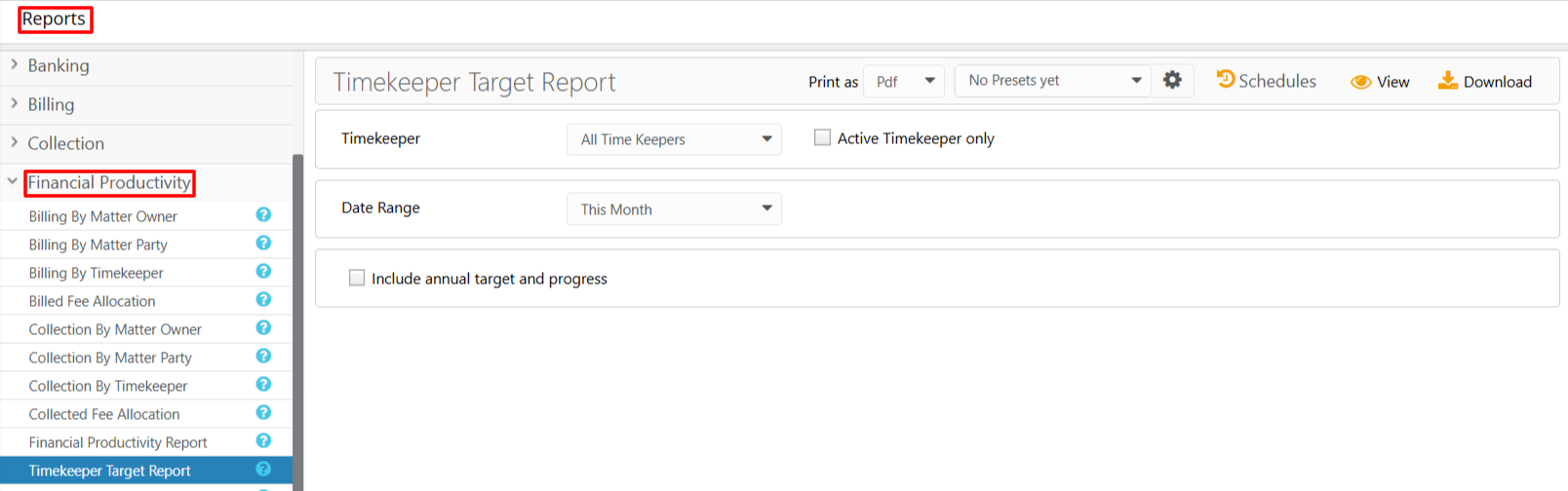This screenshot has height=491, width=1568.
Task: Change the This Month date range
Action: coord(674,208)
